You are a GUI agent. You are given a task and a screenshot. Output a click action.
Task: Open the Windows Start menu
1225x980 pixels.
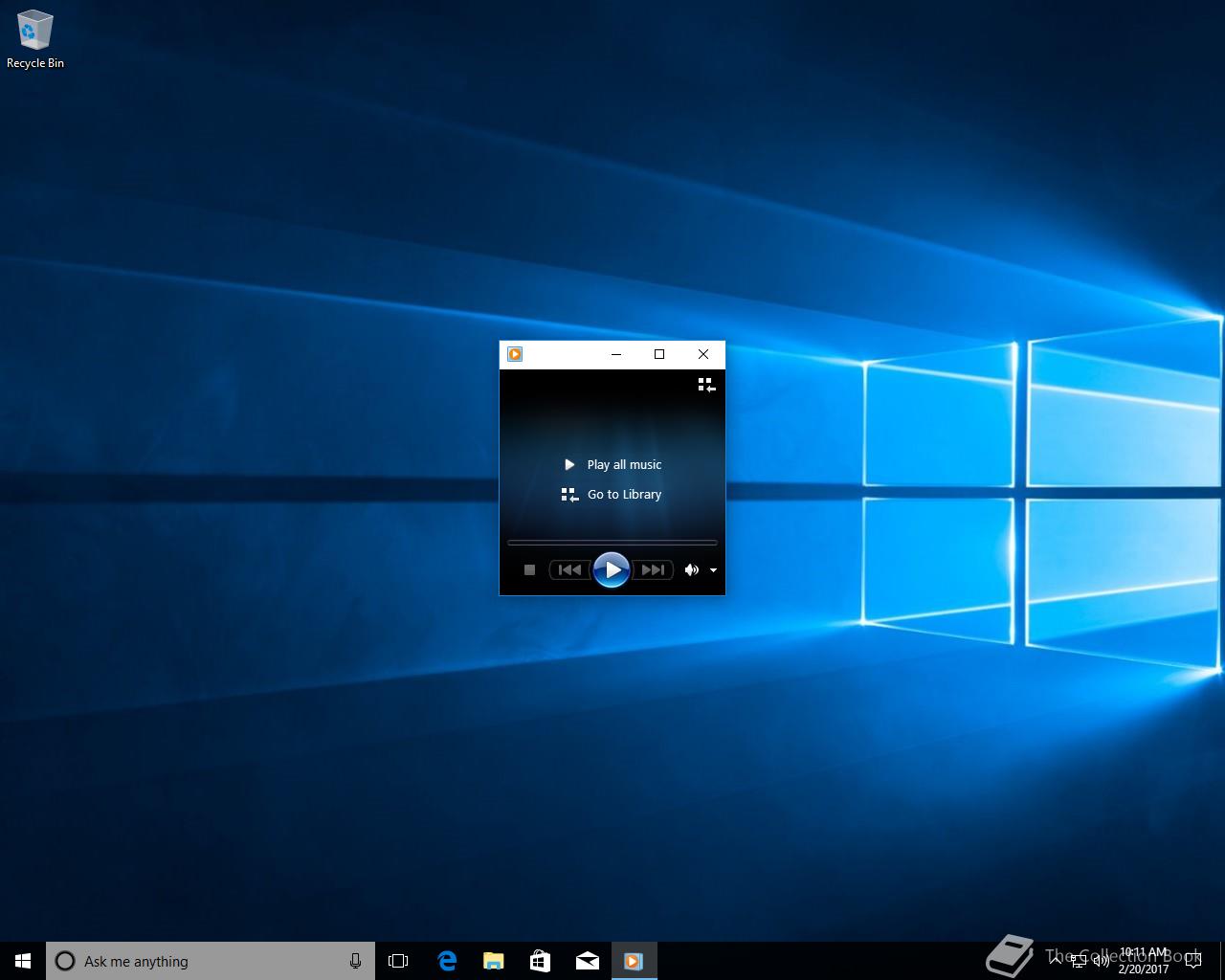point(23,961)
